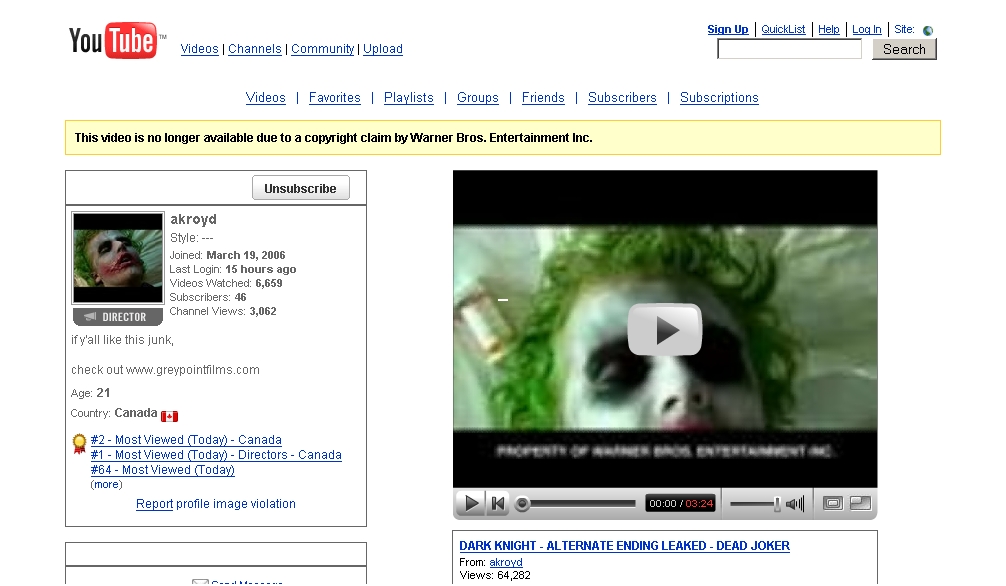Click the Search button
Image resolution: width=1006 pixels, height=586 pixels.
point(904,49)
